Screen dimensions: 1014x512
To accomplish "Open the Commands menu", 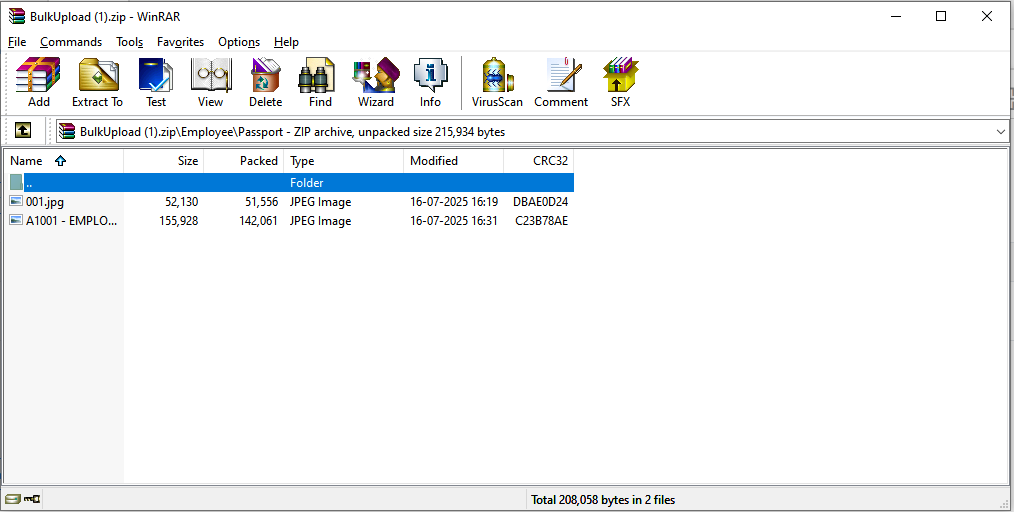I will 71,42.
